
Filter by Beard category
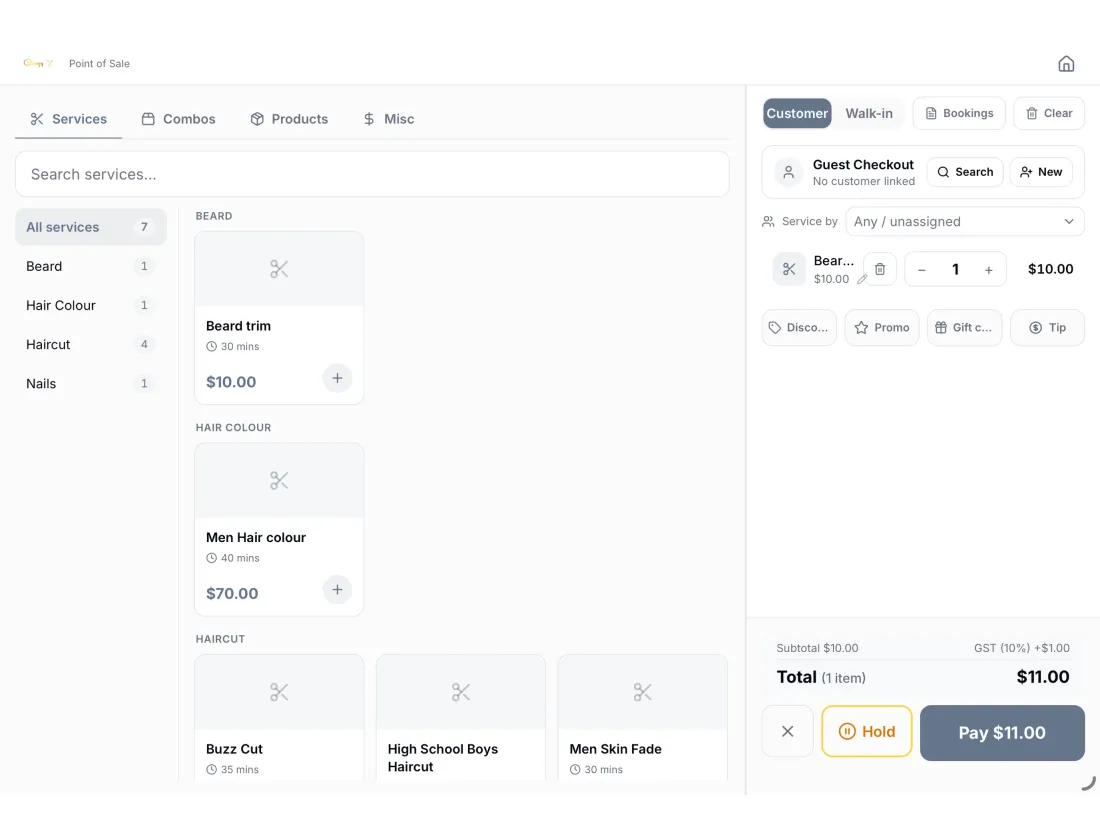click(90, 267)
